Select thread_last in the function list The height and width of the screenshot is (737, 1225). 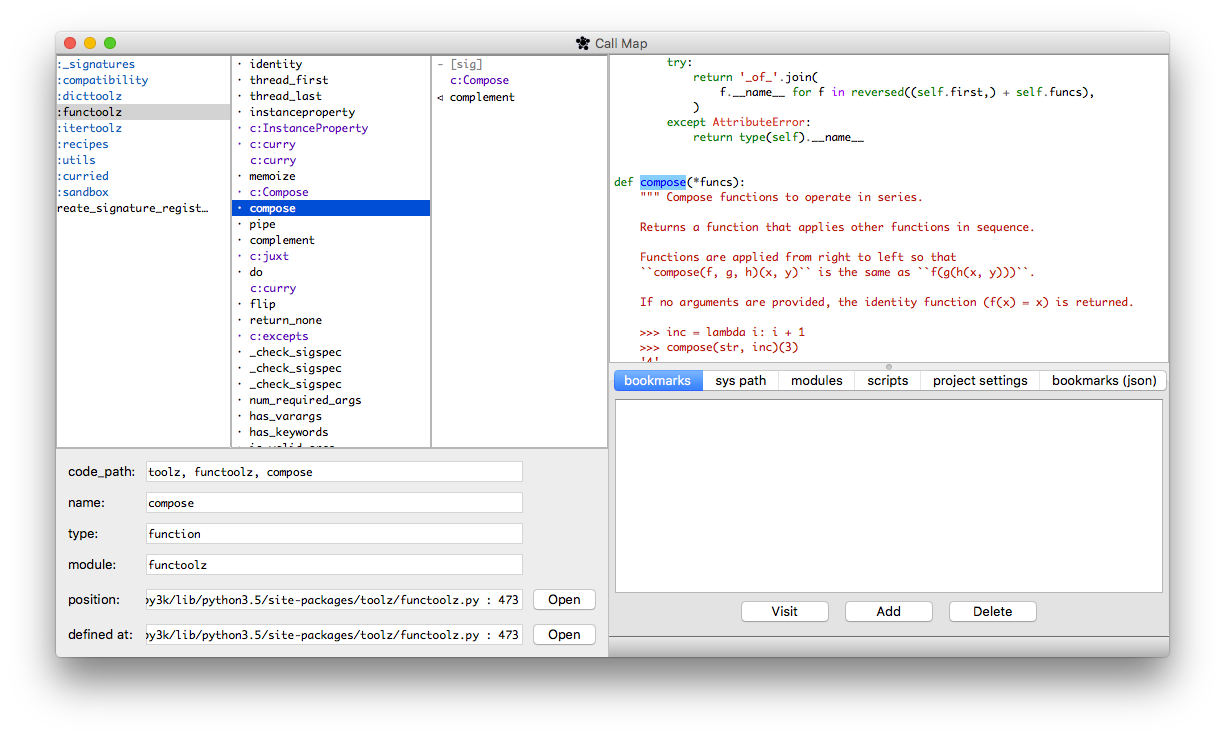(x=331, y=96)
